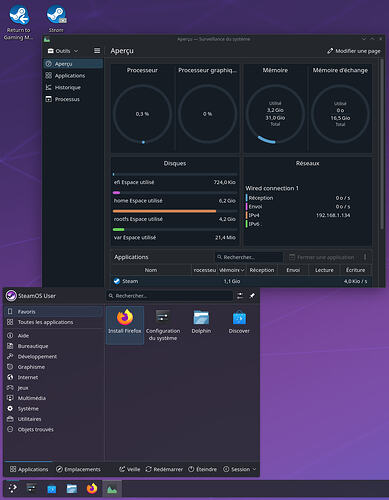Select the Steam row in the applications table
This screenshot has width=389, height=500.
pyautogui.click(x=241, y=281)
